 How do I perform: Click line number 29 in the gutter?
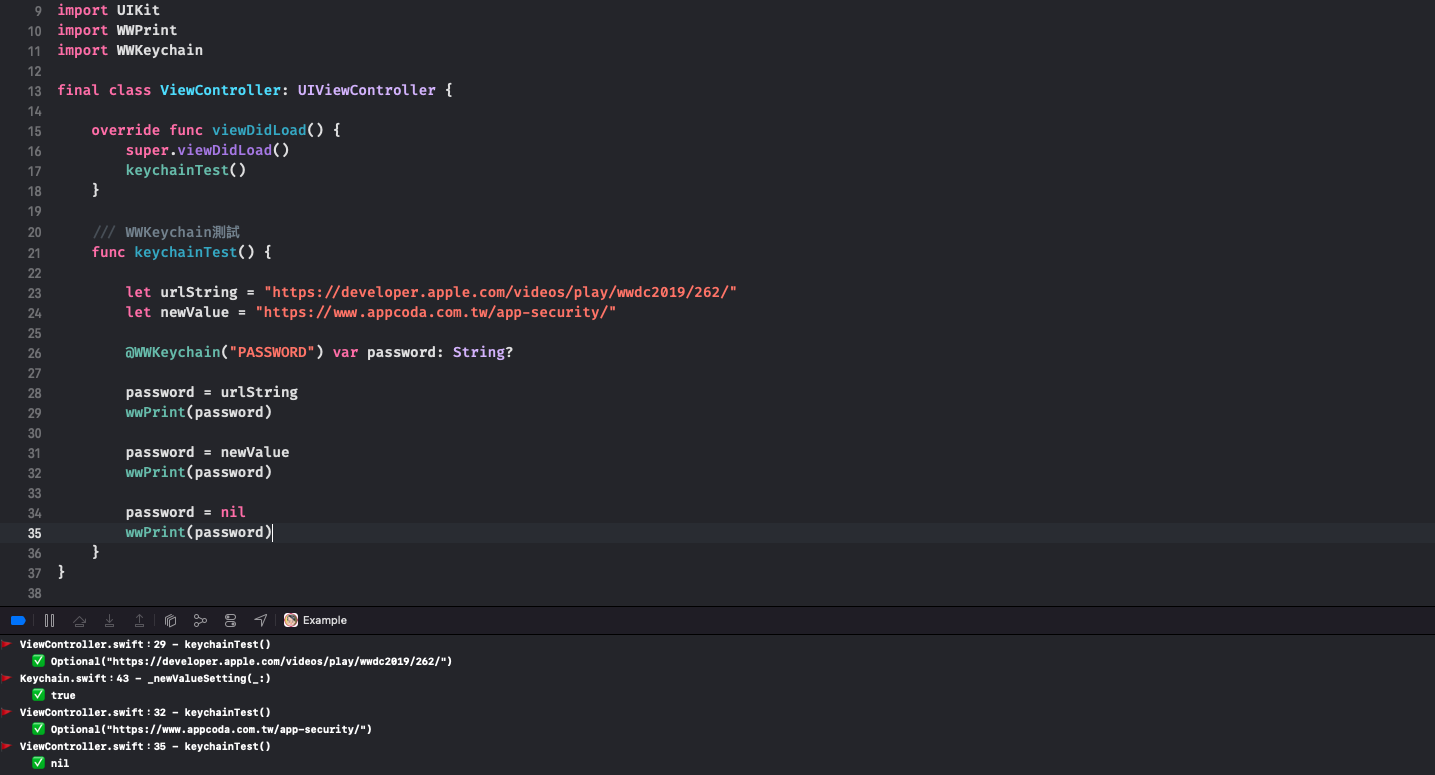point(34,413)
